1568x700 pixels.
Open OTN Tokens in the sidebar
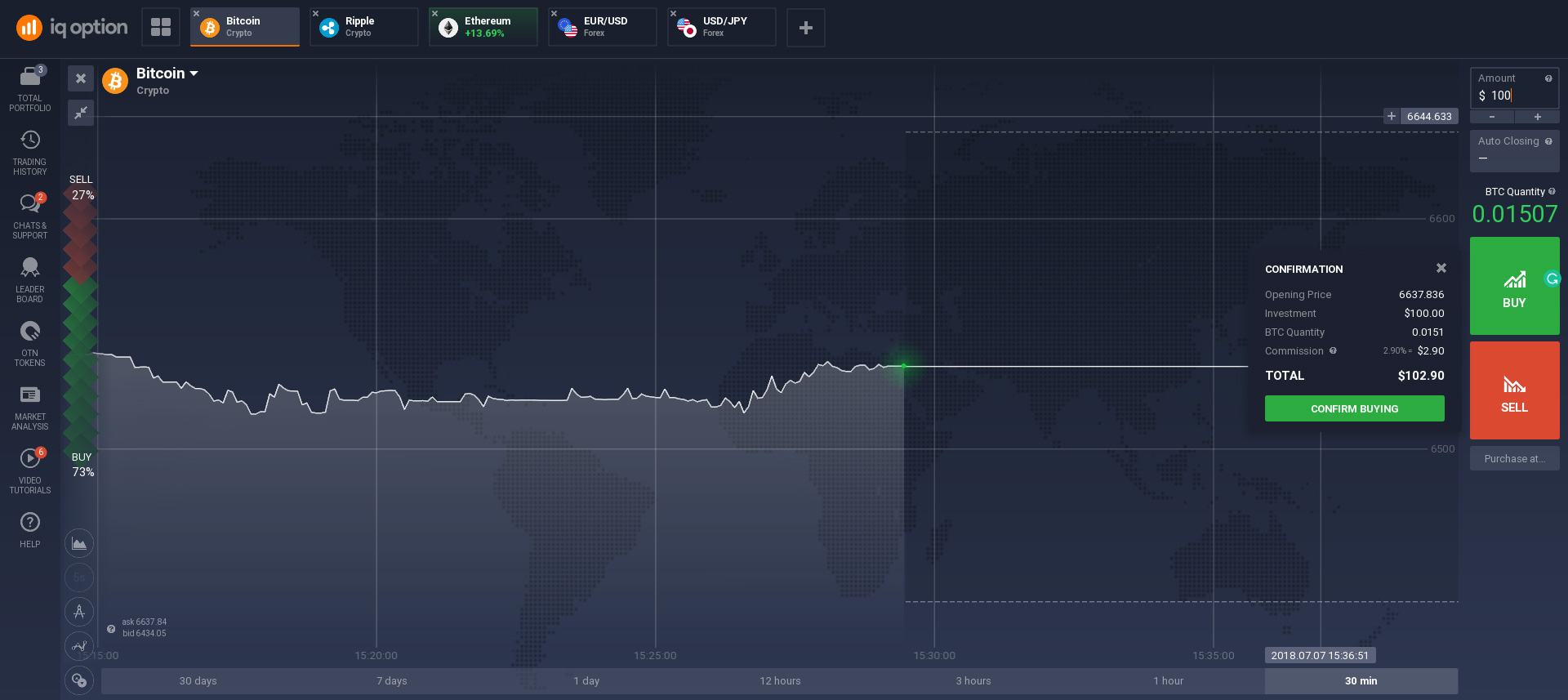coord(30,344)
